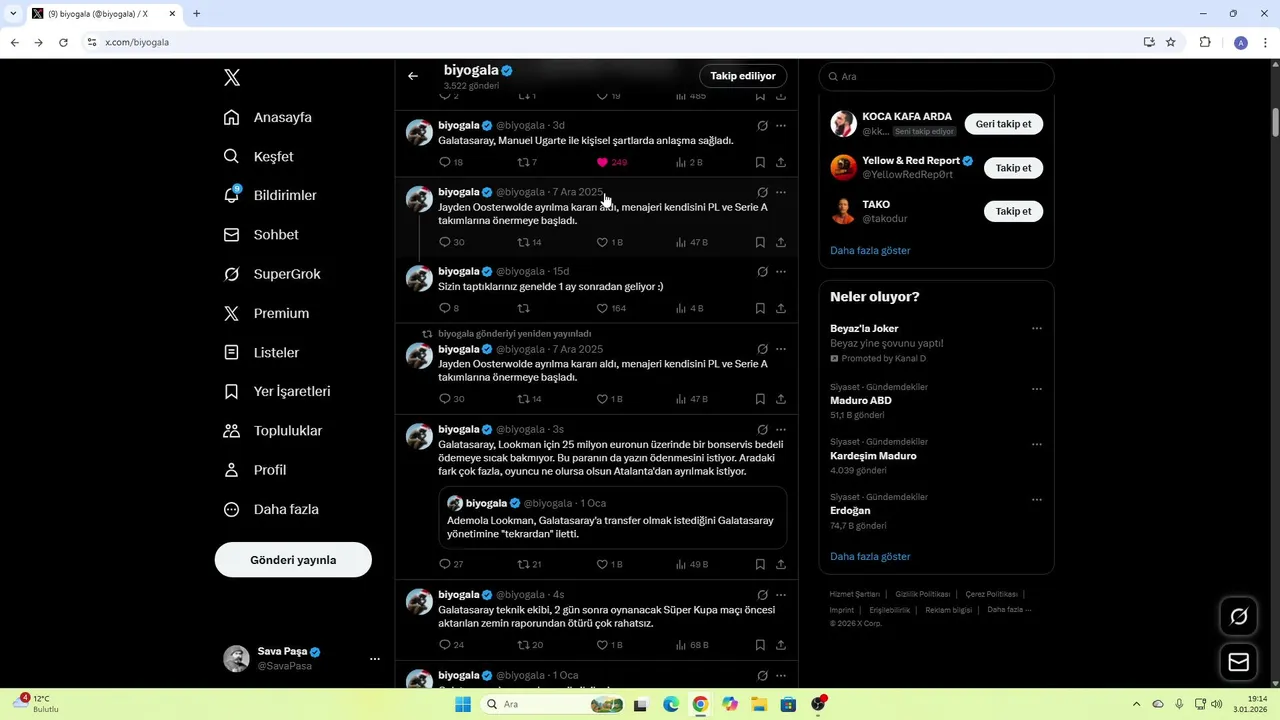The image size is (1280, 720).
Task: Click the X logo in the sidebar
Action: click(x=232, y=78)
